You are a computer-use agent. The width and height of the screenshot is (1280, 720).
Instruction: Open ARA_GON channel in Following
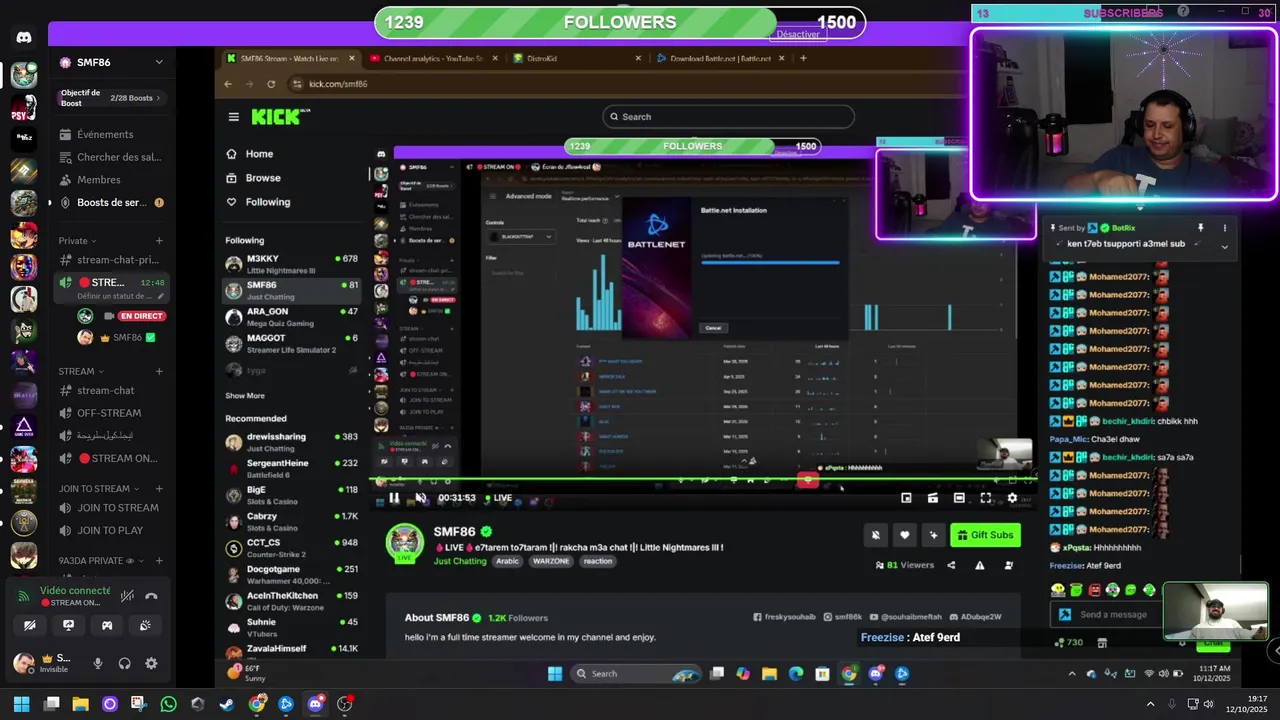click(x=291, y=317)
